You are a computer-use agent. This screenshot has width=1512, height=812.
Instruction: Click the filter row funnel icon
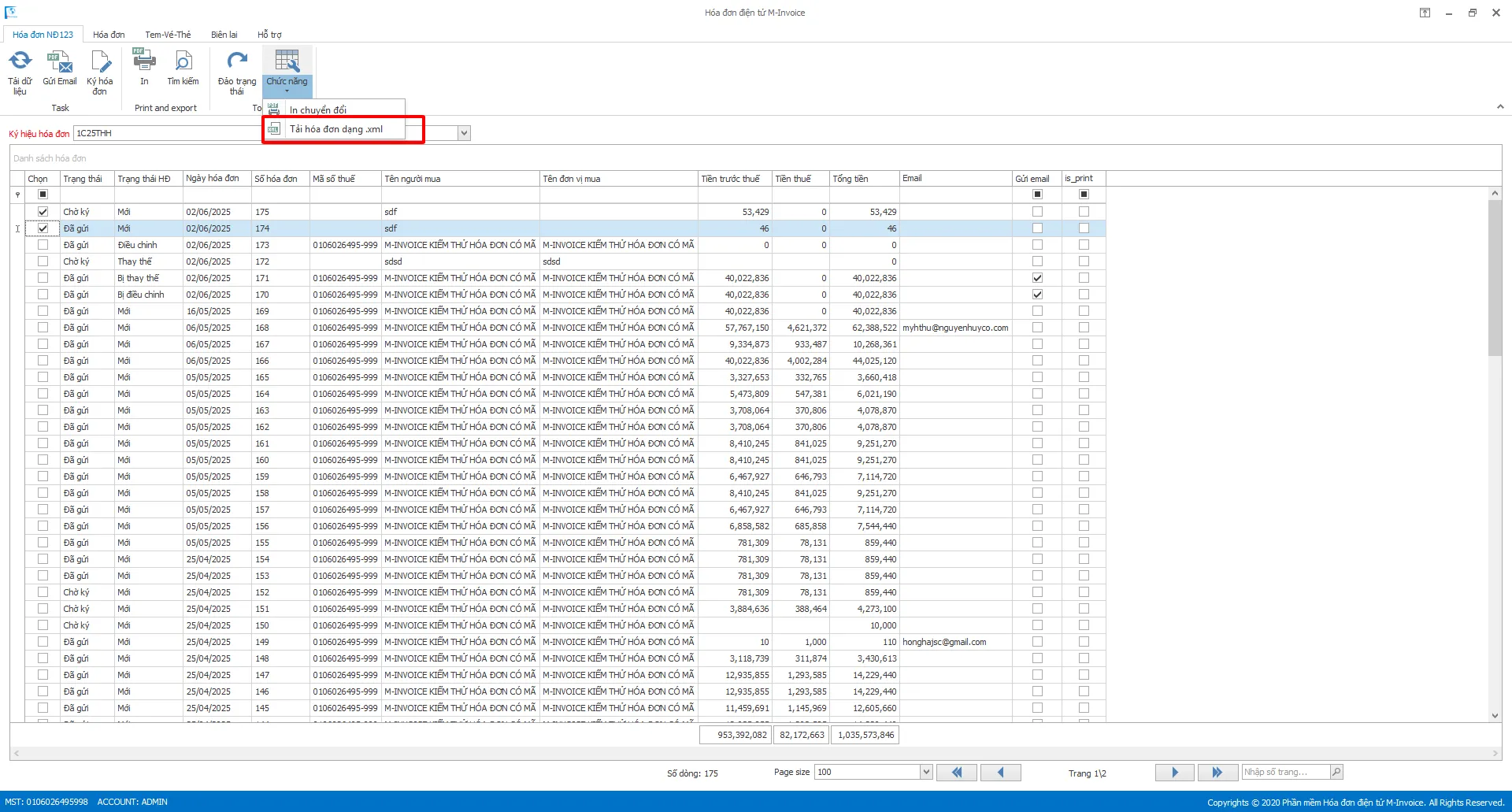(17, 195)
